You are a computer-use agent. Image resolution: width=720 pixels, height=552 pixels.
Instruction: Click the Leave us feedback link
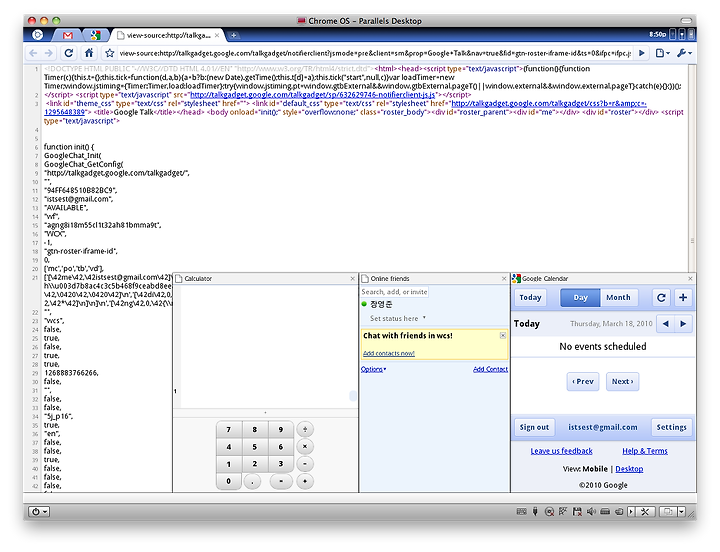(561, 451)
